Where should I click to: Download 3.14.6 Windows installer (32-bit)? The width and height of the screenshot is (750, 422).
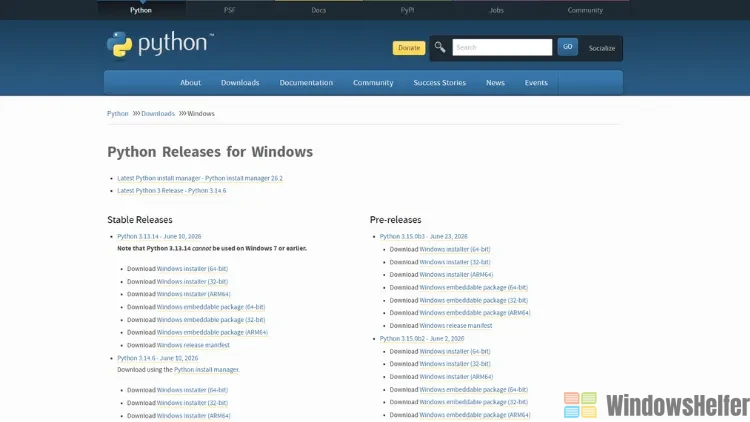click(x=192, y=403)
